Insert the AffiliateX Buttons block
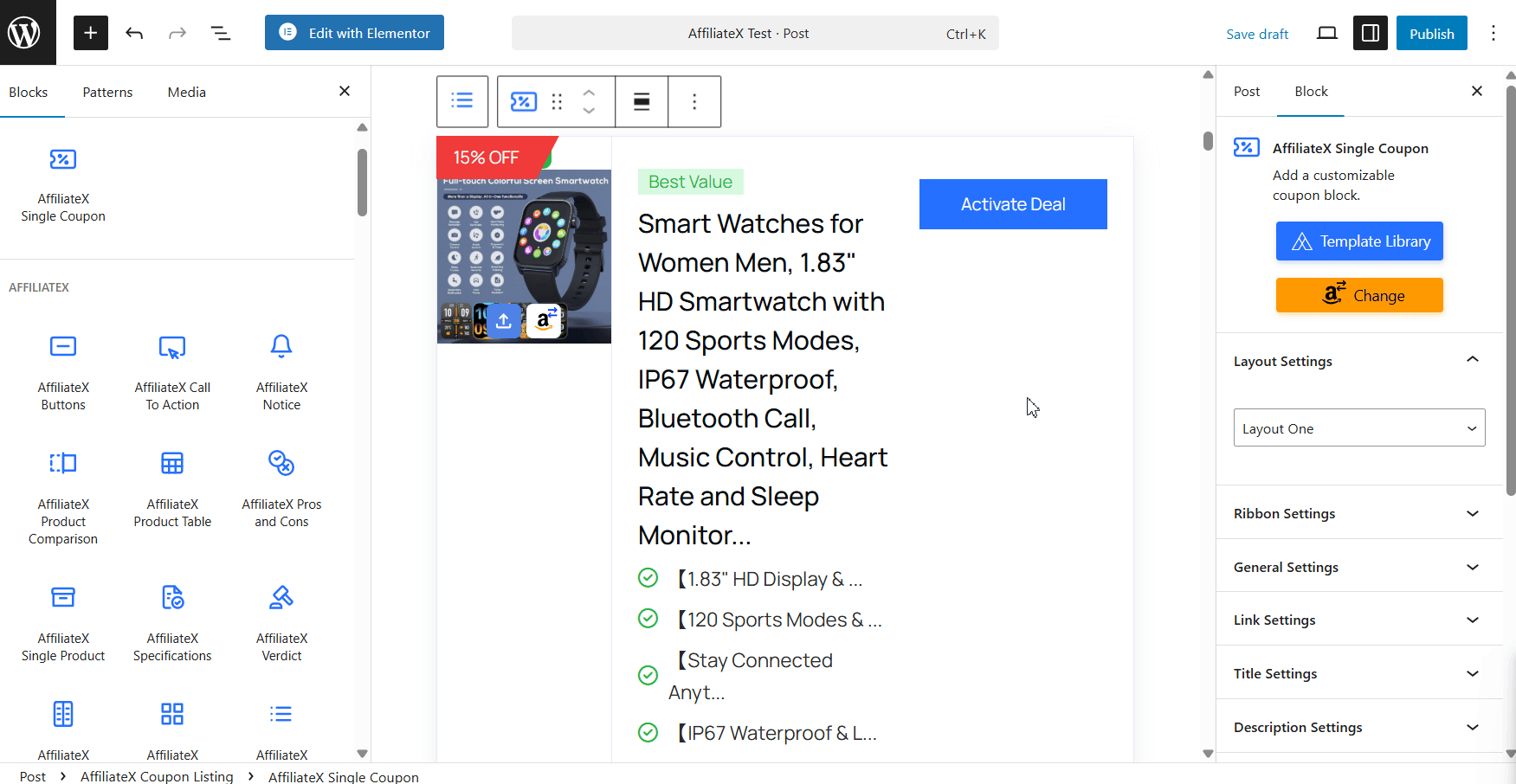This screenshot has height=784, width=1516. pos(63,372)
